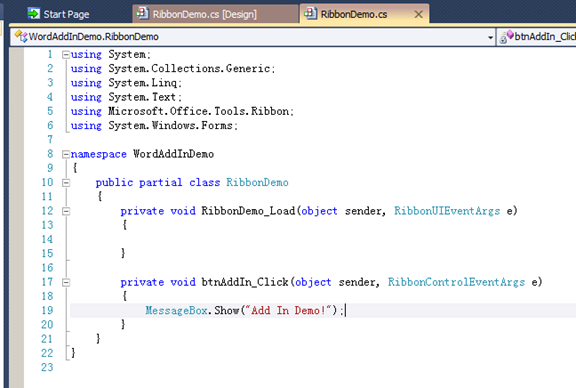Collapse the btnAddIn_Click method at line 17
Screen dimensions: 576x388
pos(66,283)
